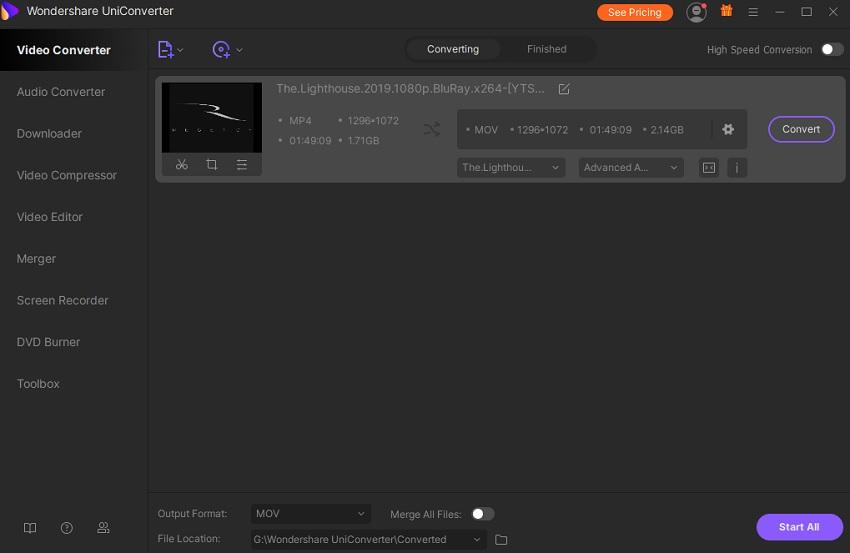Toggle High Speed Conversion switch
This screenshot has height=553, width=850.
[x=832, y=49]
